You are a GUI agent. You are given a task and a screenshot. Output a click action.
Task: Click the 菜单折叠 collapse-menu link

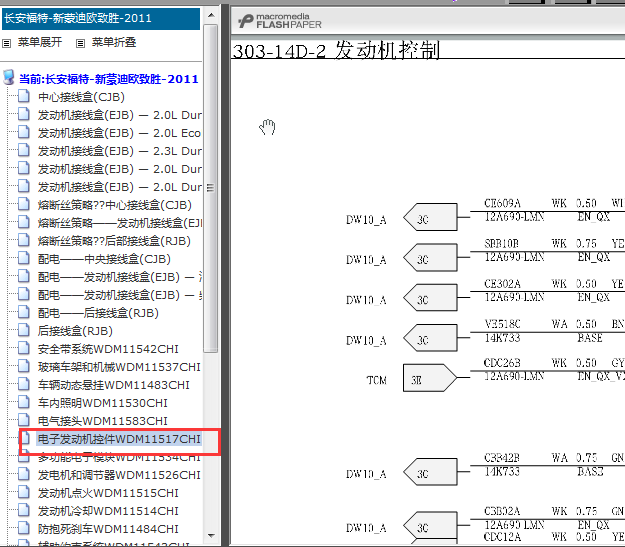(114, 42)
